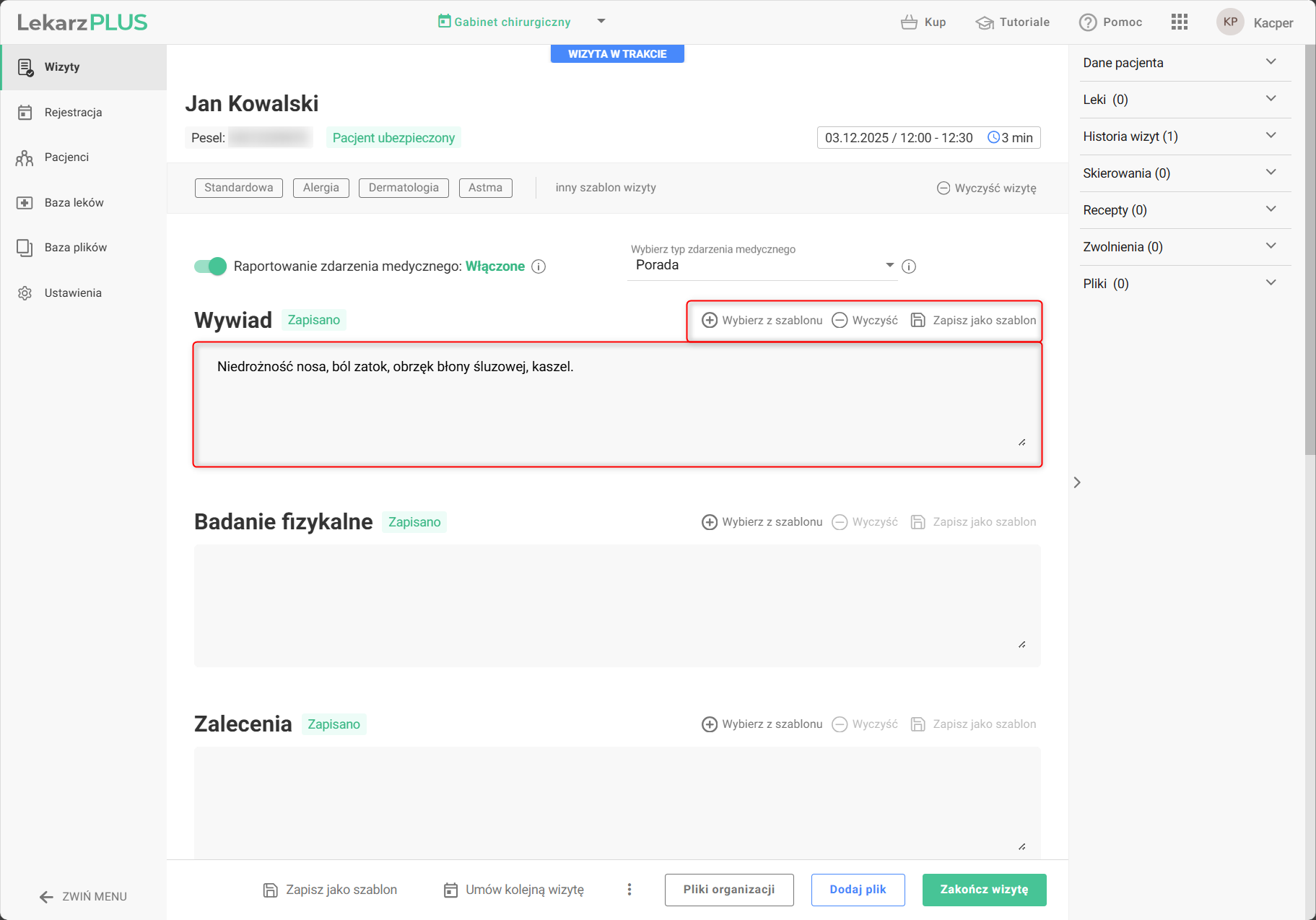
Task: Open Baza leków in the sidebar
Action: pos(74,203)
